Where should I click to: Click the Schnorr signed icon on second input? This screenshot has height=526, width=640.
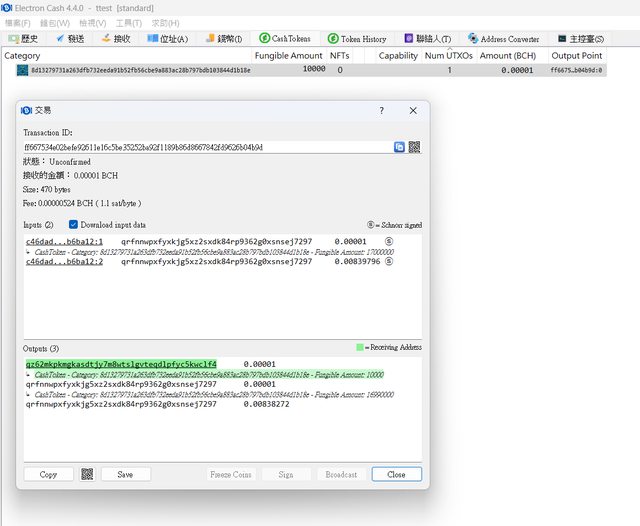click(x=389, y=262)
